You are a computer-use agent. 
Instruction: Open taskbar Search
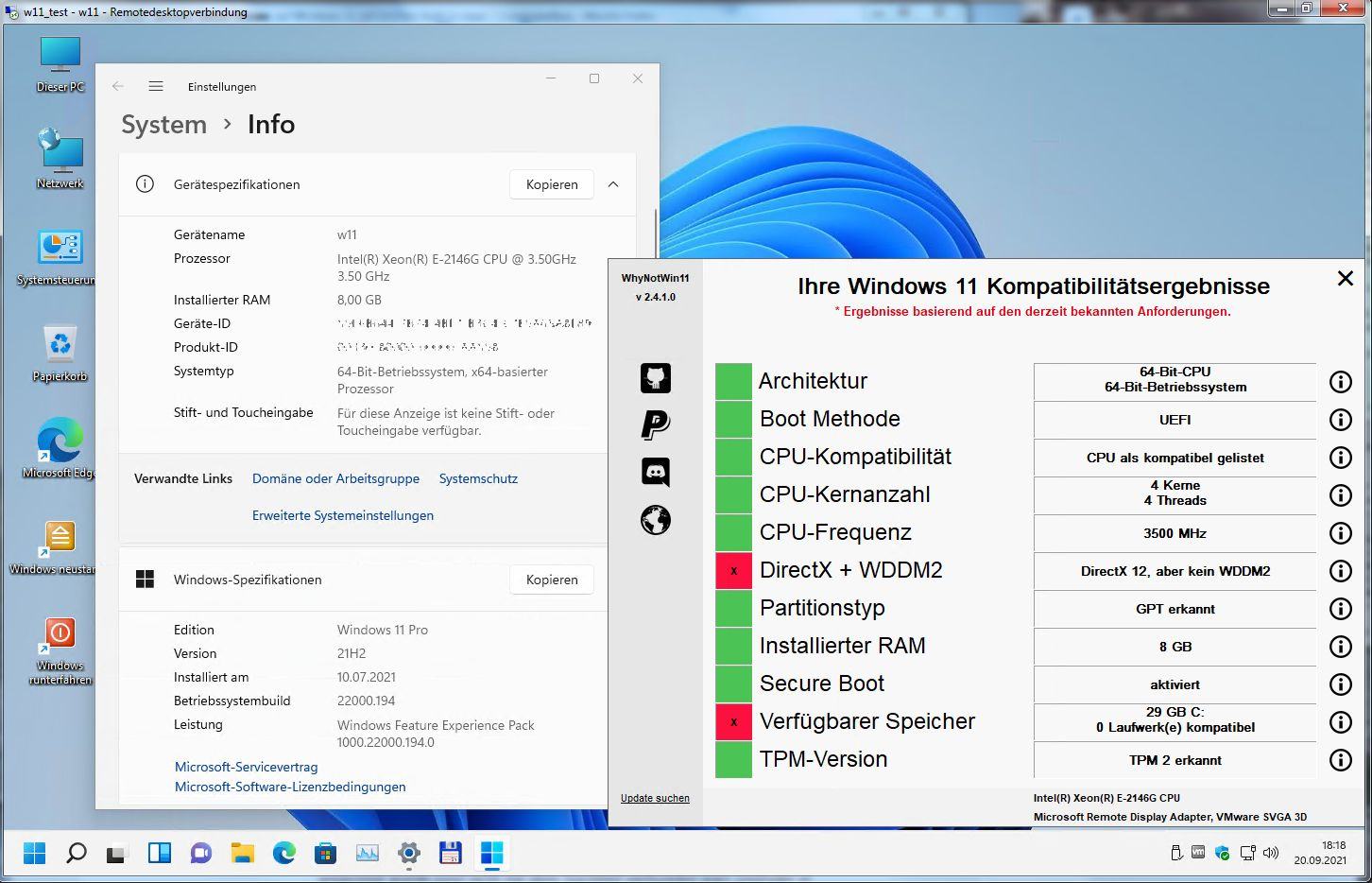click(x=77, y=854)
